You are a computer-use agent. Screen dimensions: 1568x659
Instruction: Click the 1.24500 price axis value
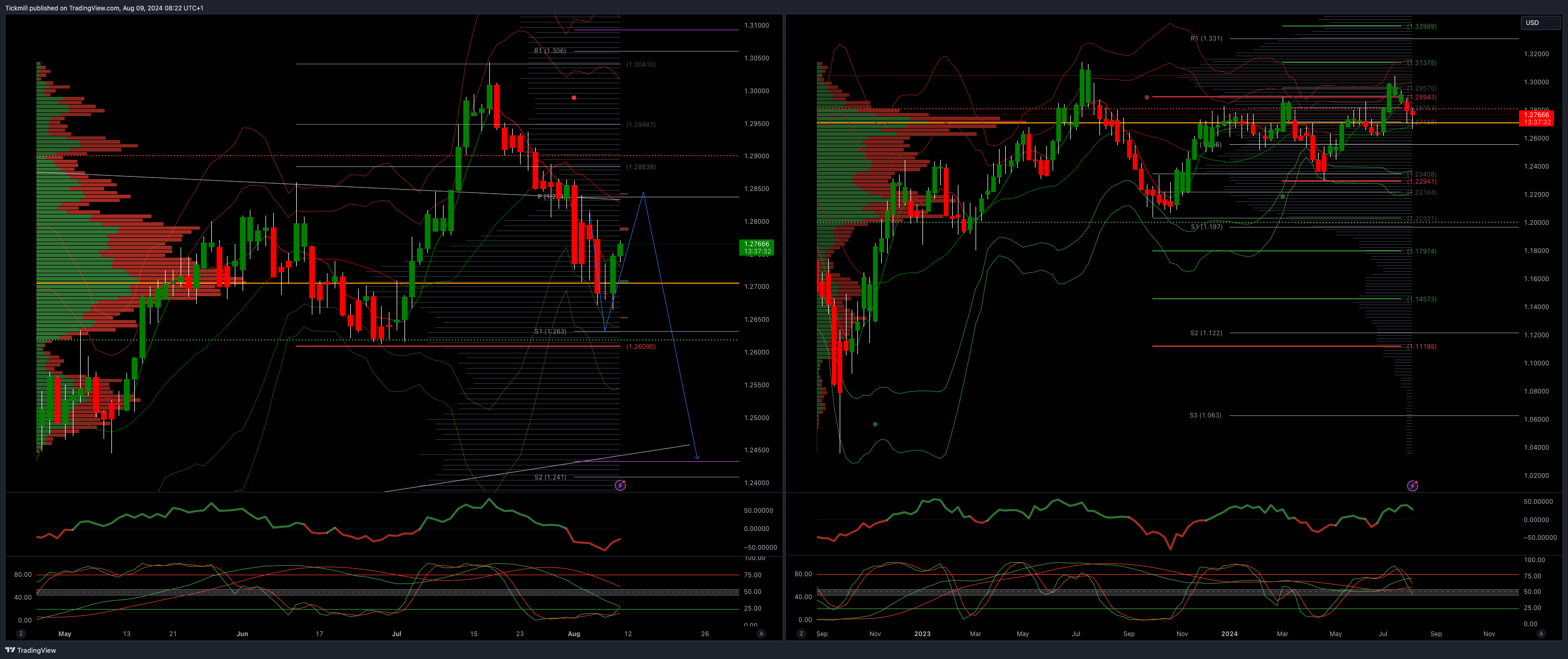pyautogui.click(x=756, y=450)
